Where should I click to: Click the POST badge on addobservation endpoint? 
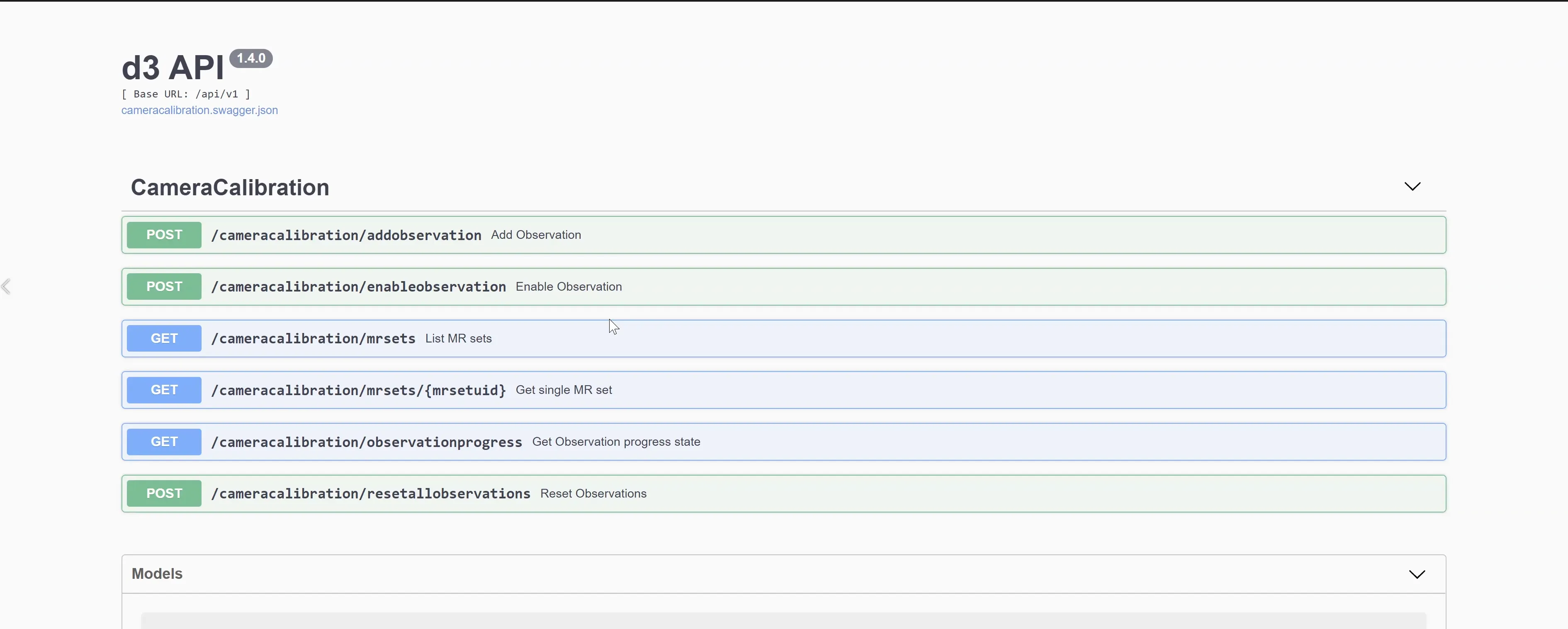coord(163,235)
